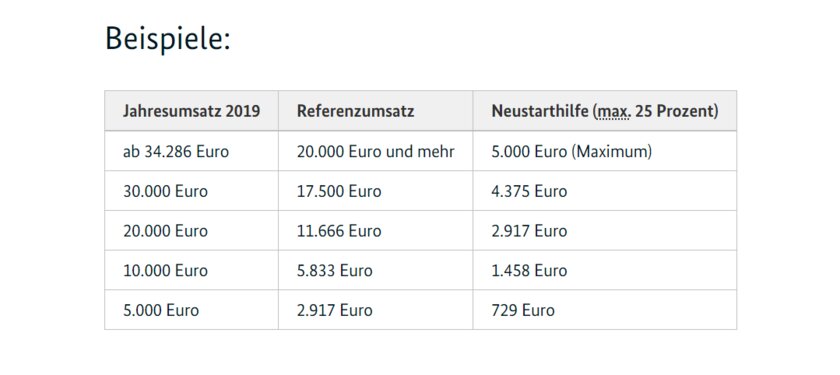Click the Referenzumsatz column header

click(376, 111)
